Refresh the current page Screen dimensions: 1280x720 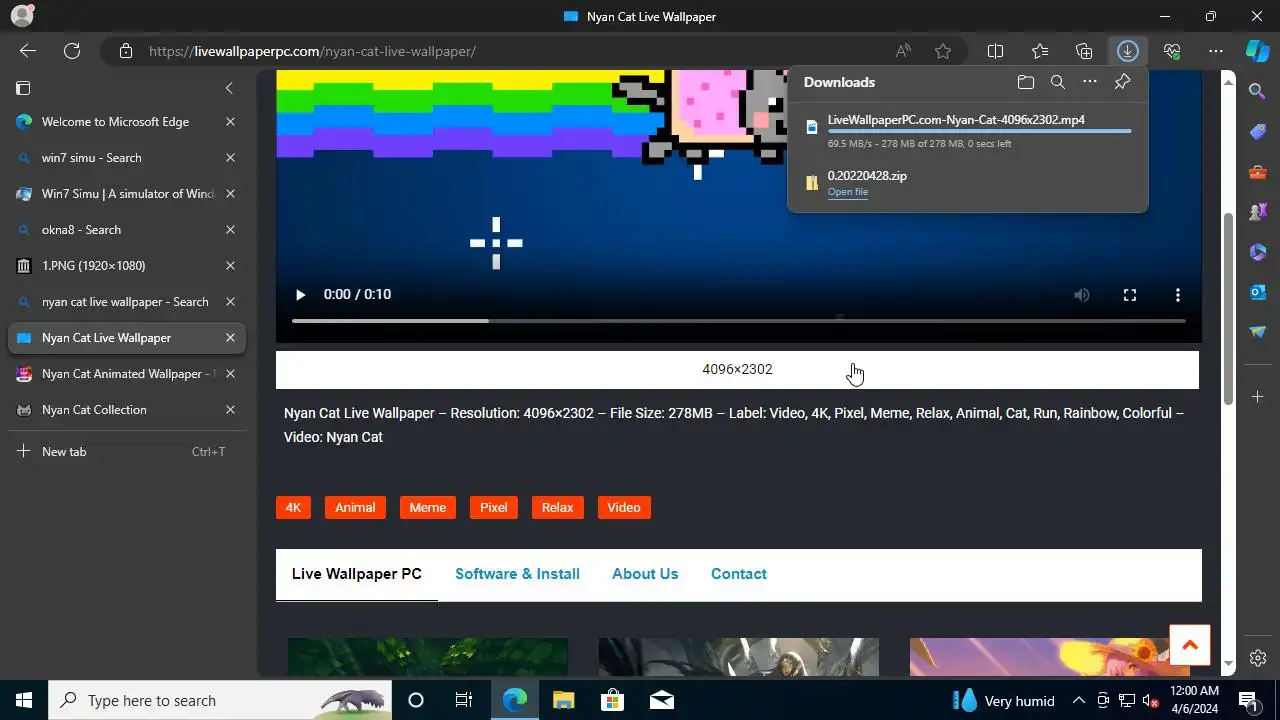(x=72, y=51)
